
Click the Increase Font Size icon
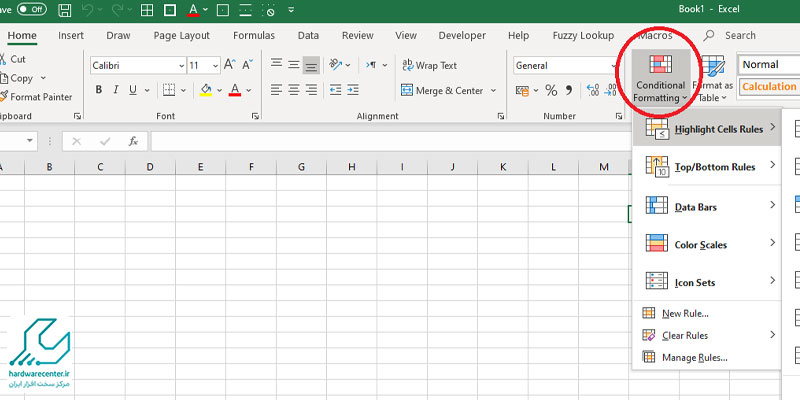230,65
